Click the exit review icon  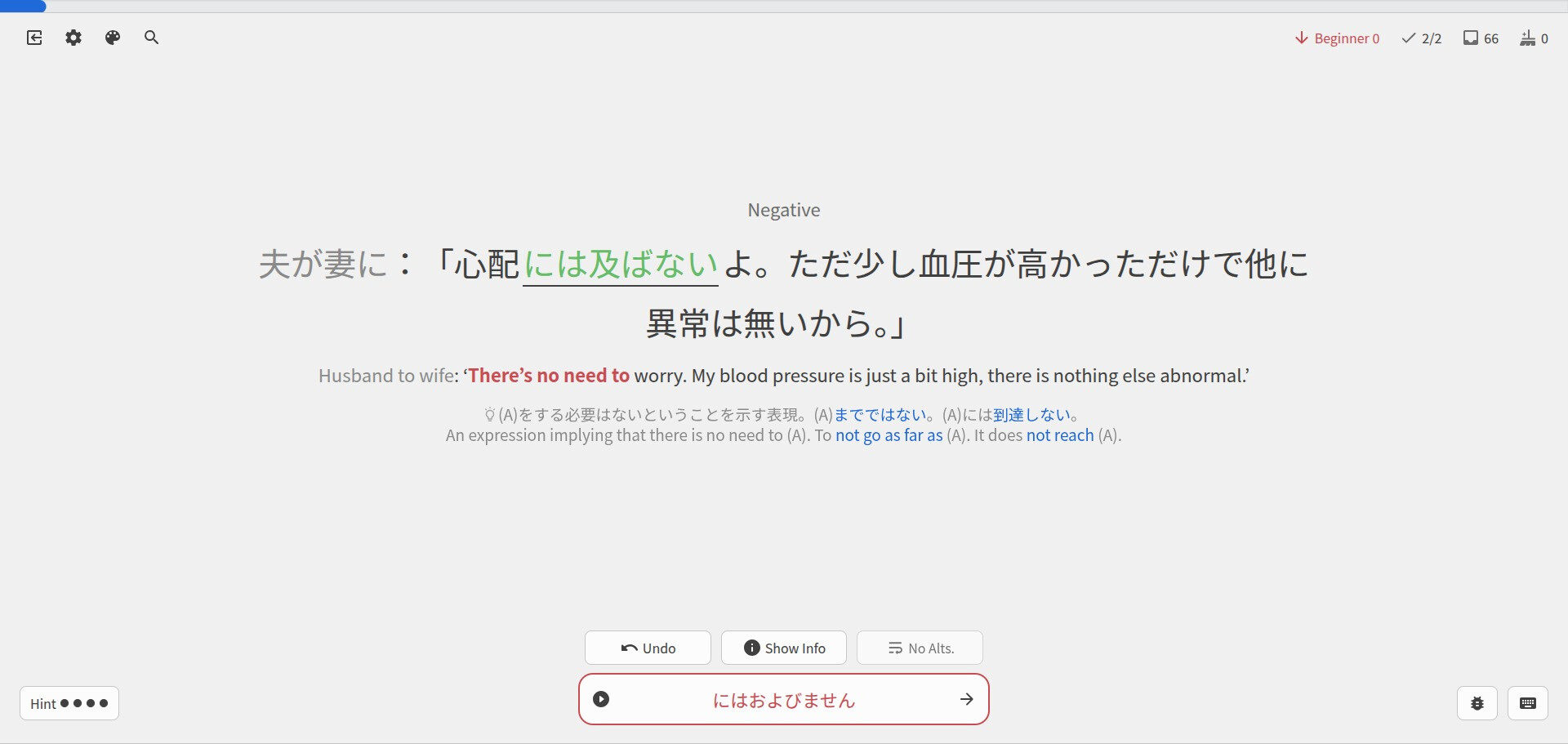pos(34,38)
